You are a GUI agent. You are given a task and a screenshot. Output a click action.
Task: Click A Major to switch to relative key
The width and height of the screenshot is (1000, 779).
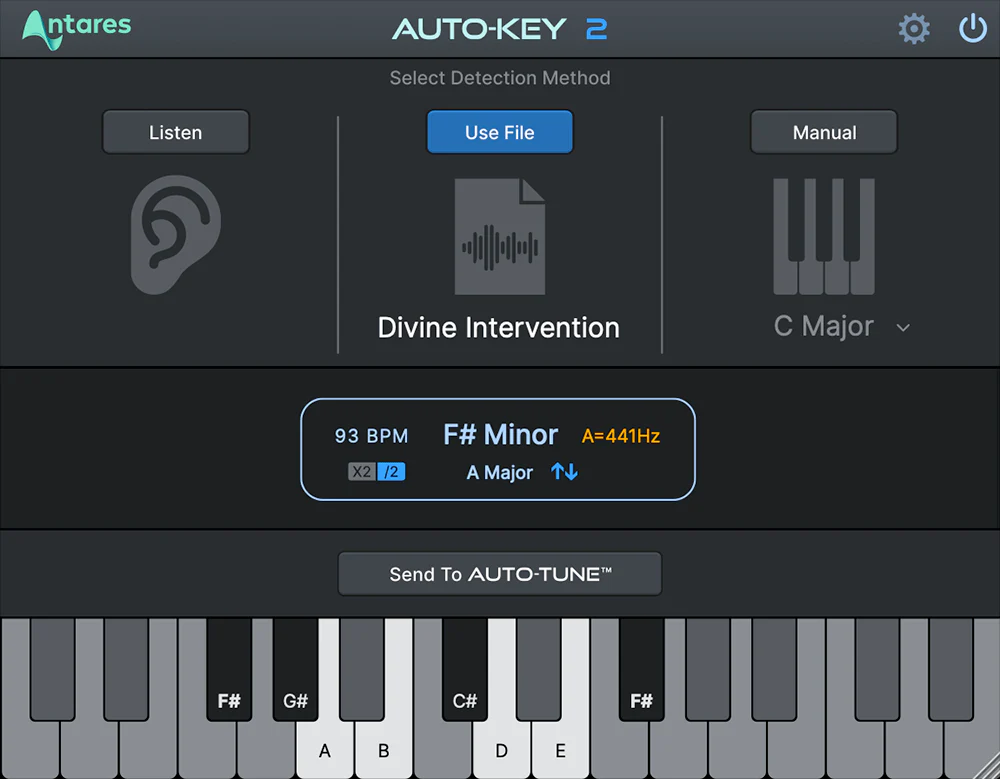point(498,472)
